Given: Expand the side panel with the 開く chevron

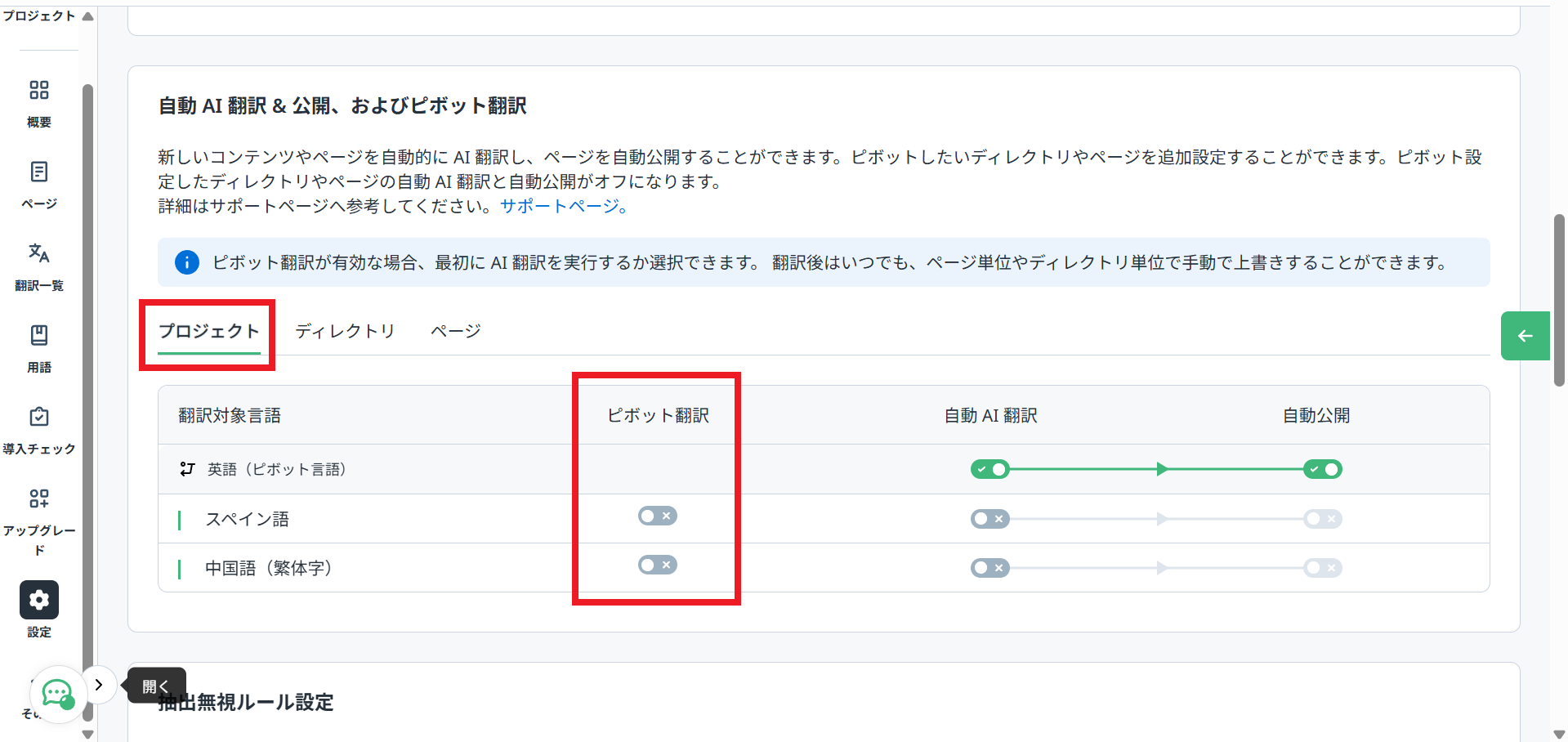Looking at the screenshot, I should 99,685.
